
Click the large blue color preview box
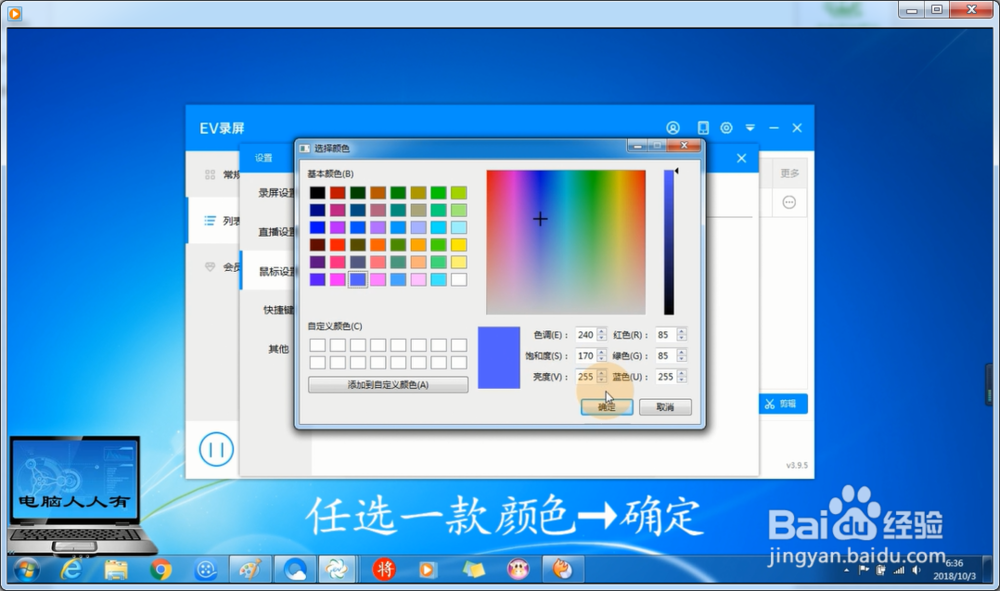[x=499, y=358]
